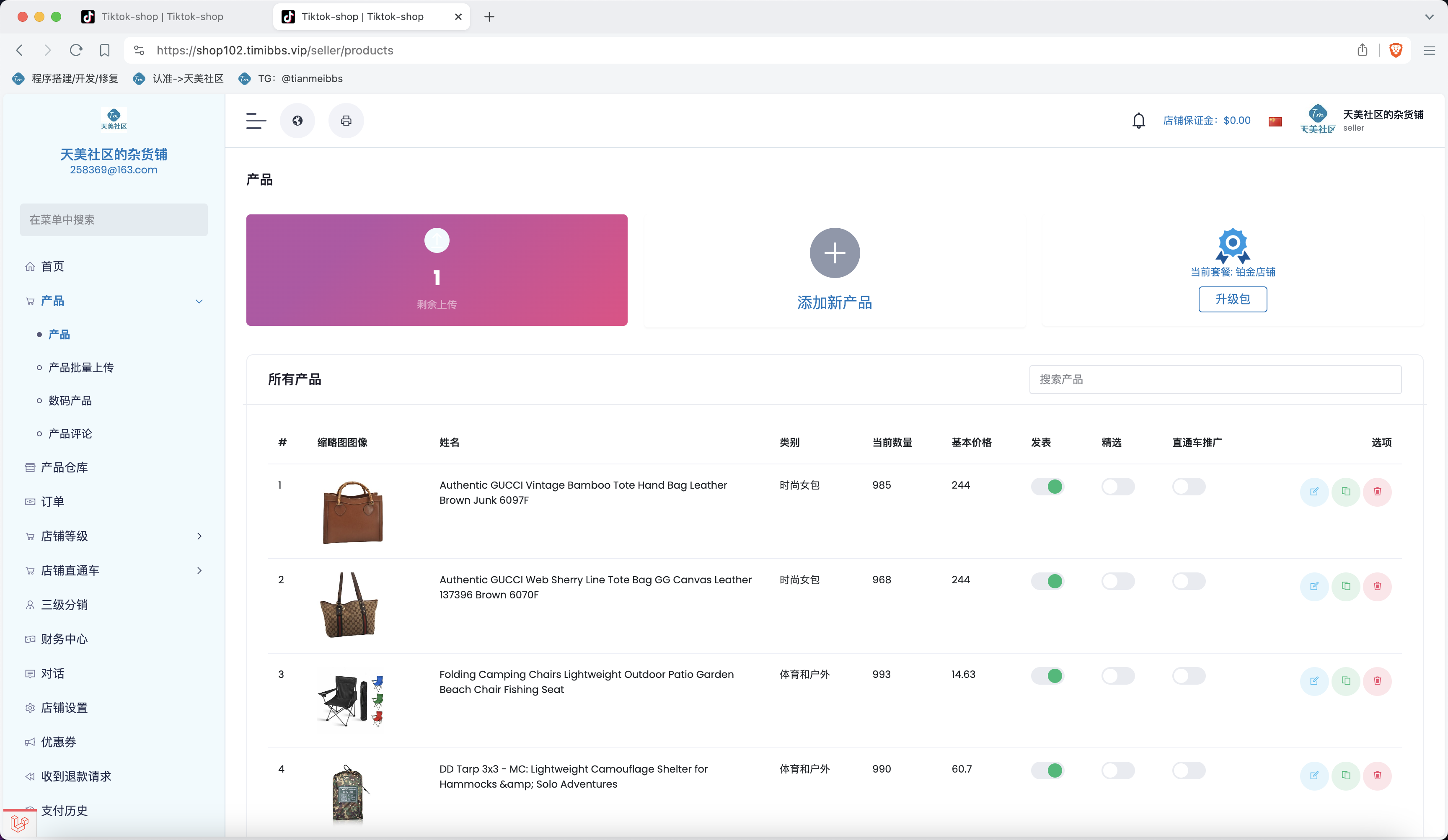Toggle 直通车推广 for DD Tarp 3x3
Viewport: 1448px width, 840px height.
1189,770
